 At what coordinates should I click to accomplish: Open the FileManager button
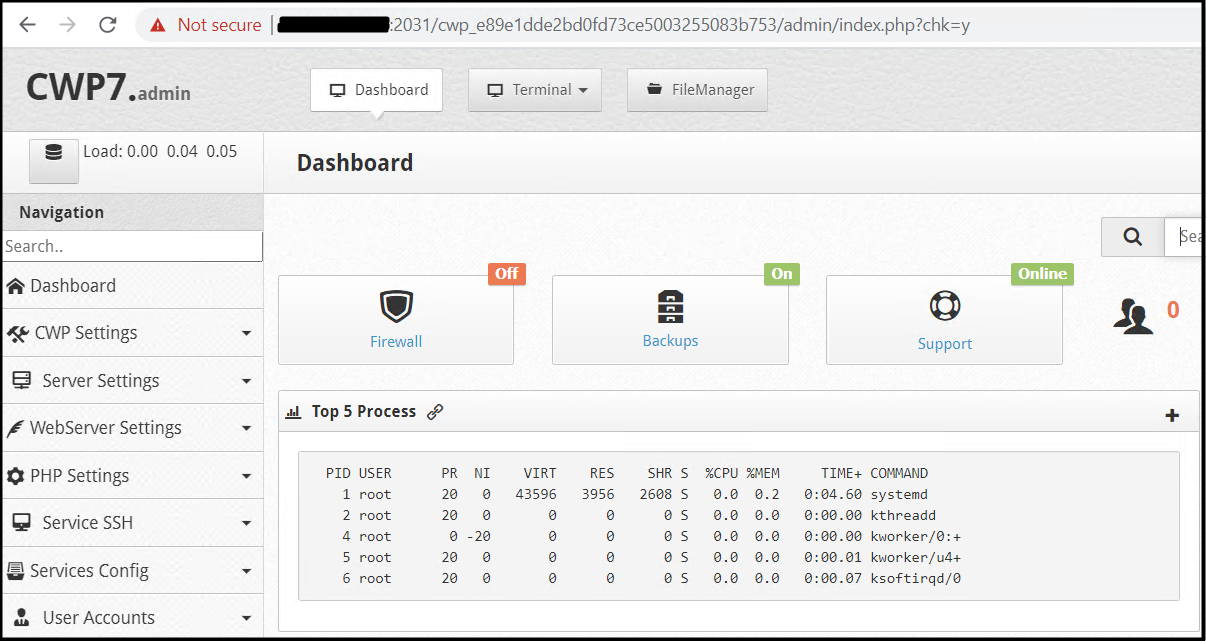[697, 90]
